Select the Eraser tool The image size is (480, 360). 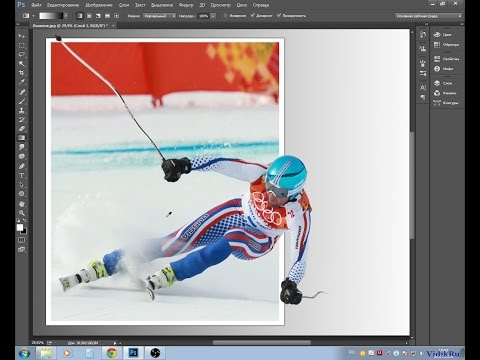pyautogui.click(x=22, y=129)
